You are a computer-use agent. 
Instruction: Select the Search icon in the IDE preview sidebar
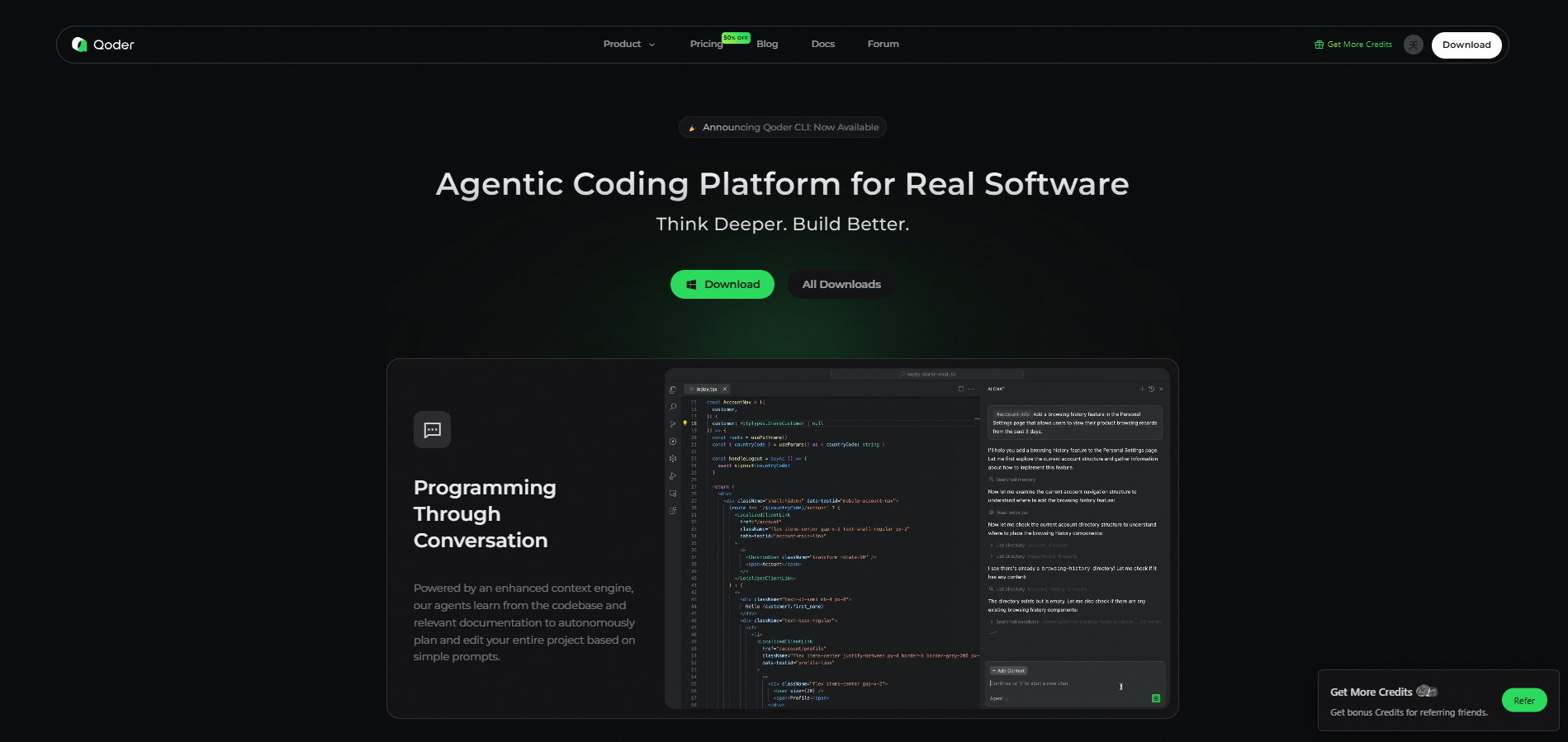[673, 407]
